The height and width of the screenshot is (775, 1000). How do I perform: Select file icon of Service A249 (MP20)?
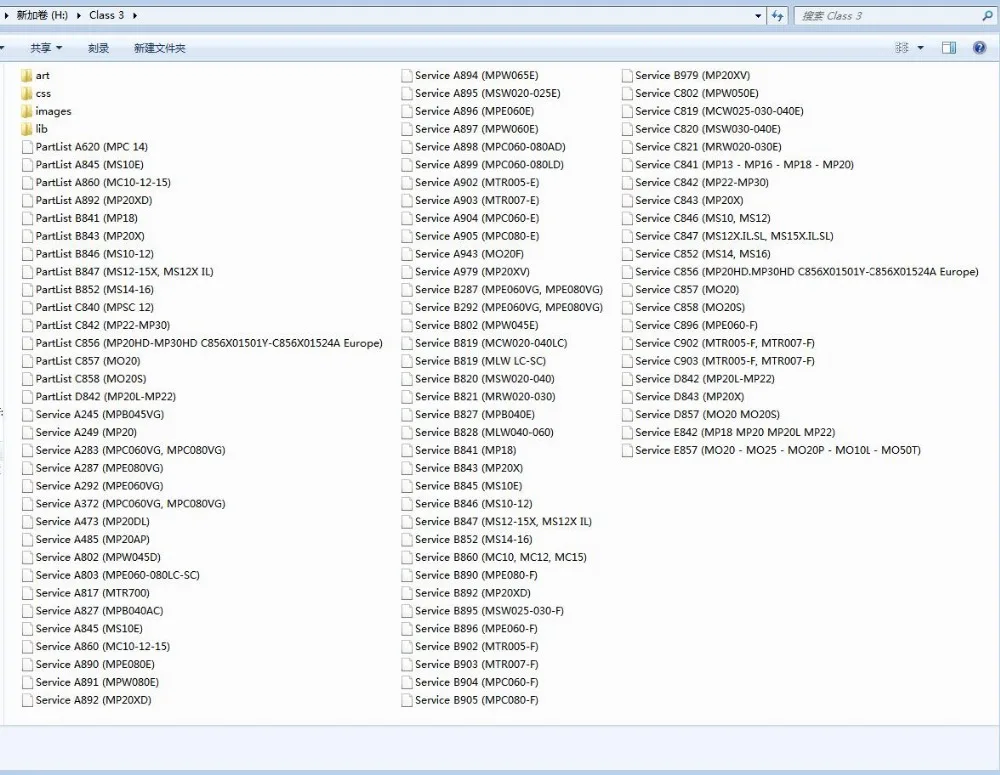(27, 432)
